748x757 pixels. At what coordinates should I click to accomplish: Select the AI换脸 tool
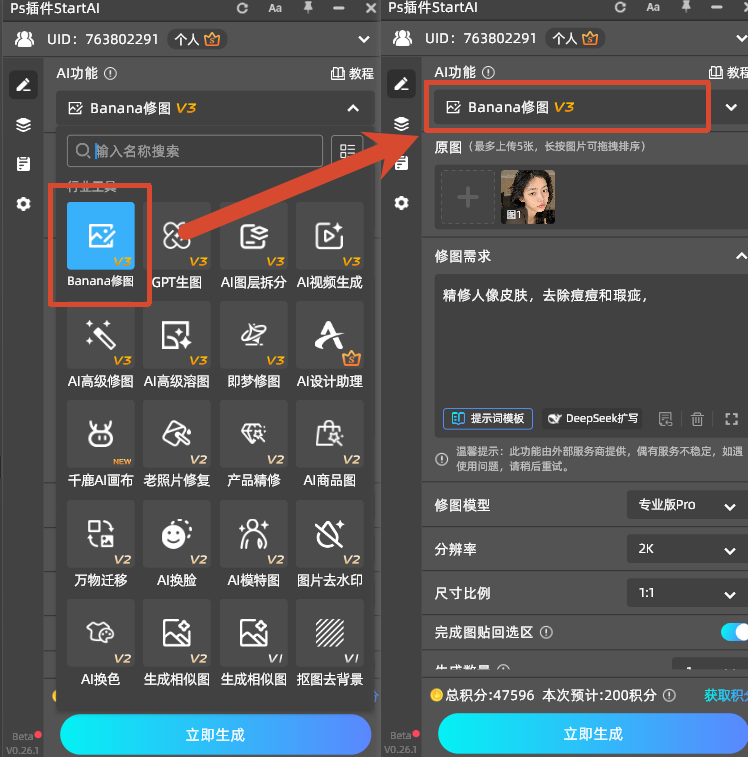click(177, 533)
